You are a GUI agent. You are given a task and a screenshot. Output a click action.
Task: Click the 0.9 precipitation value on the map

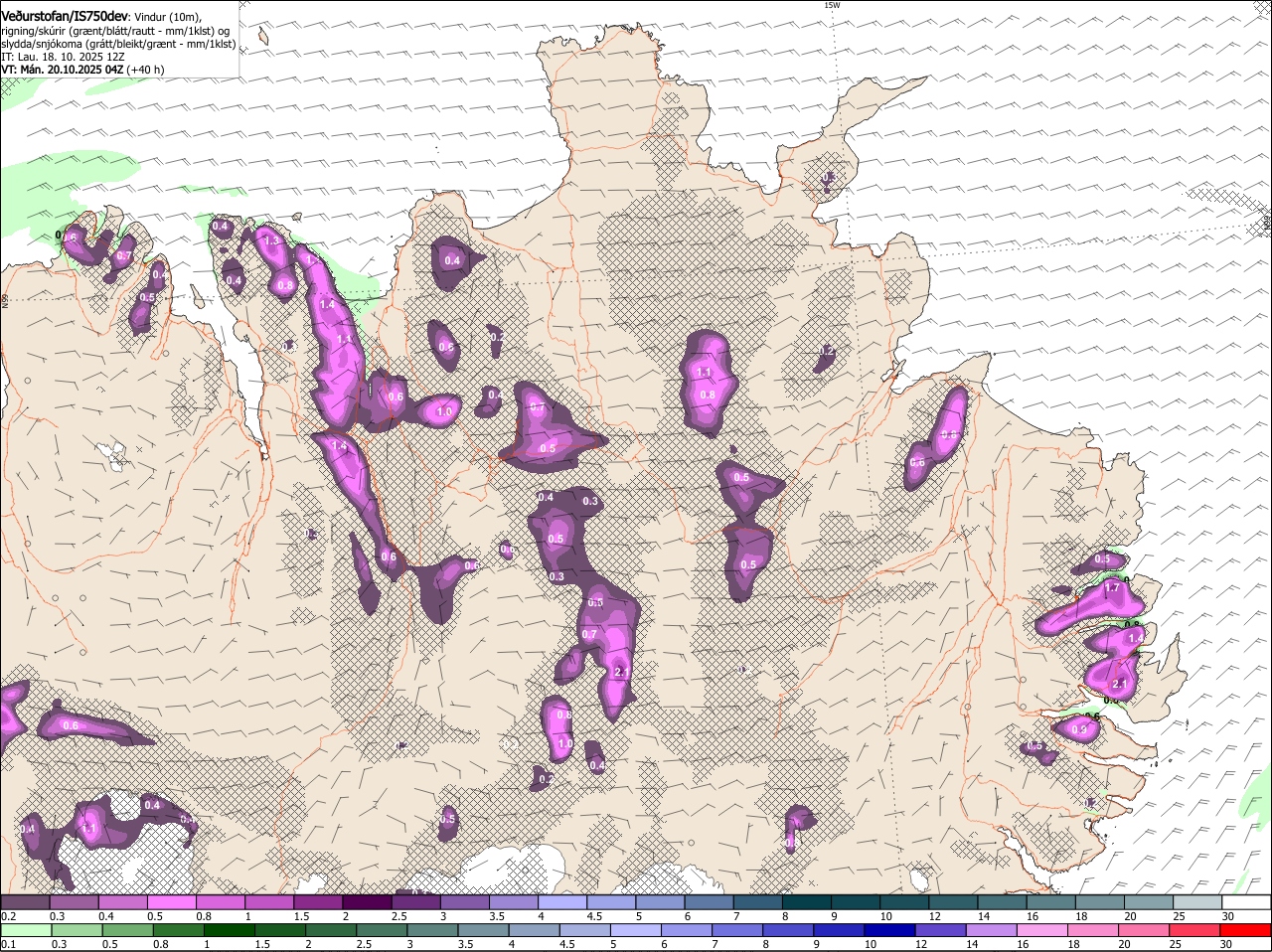pyautogui.click(x=1080, y=730)
